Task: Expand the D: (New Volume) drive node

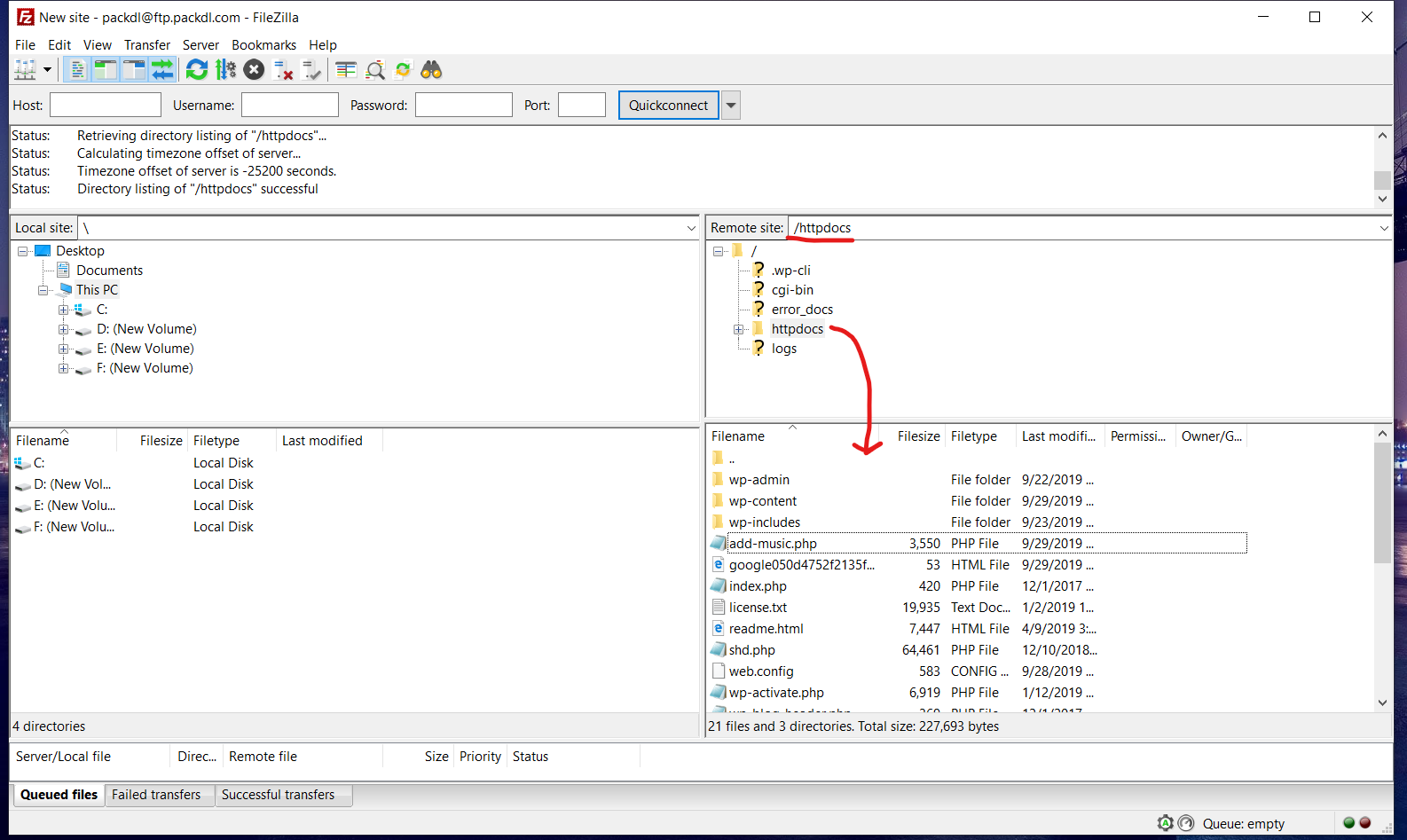Action: click(x=63, y=329)
